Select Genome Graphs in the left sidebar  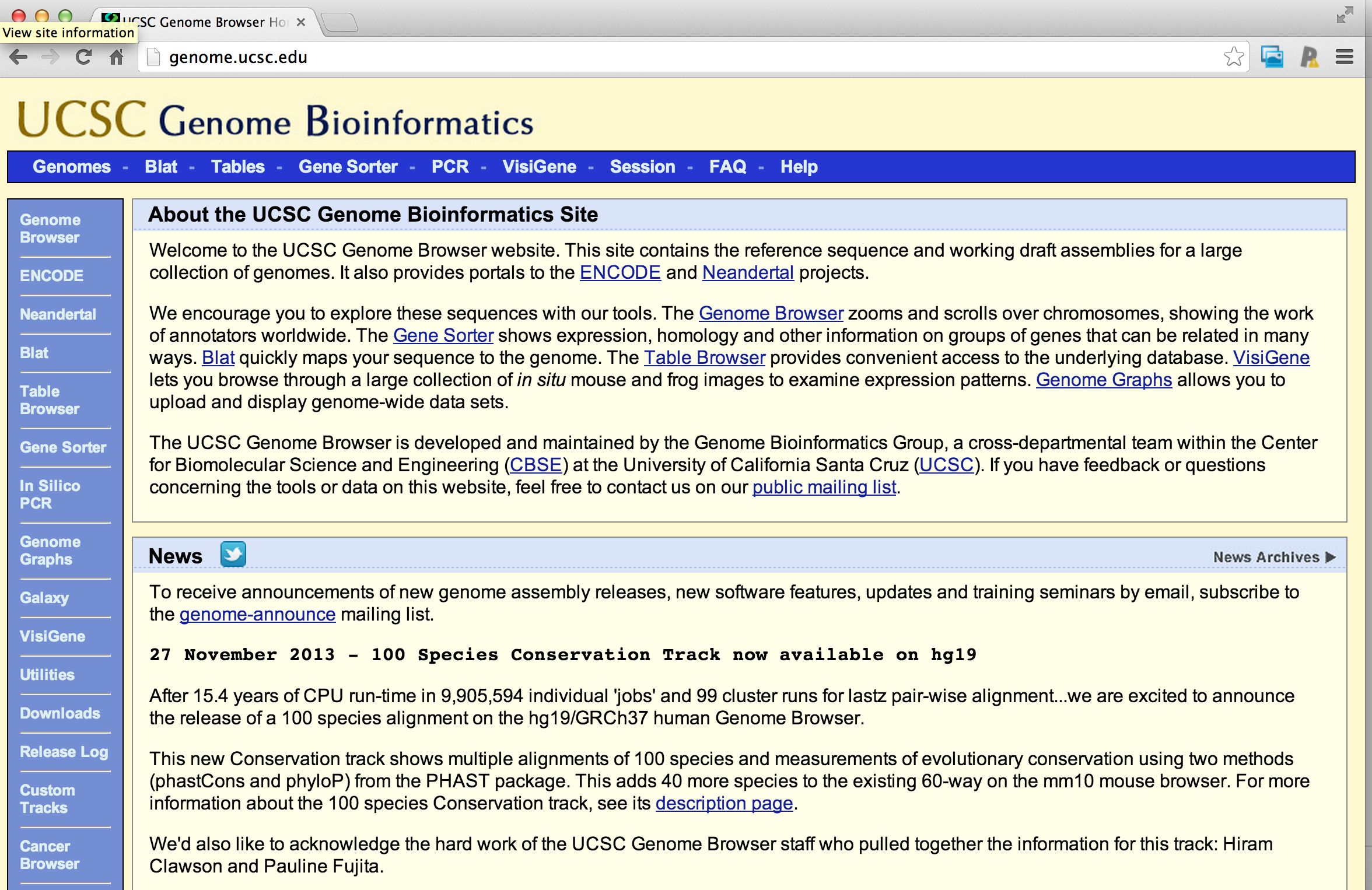[50, 551]
